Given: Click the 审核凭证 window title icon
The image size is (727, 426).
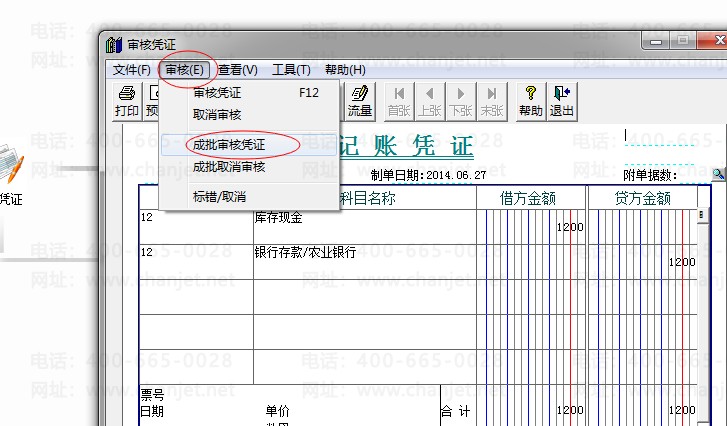Looking at the screenshot, I should pos(114,45).
